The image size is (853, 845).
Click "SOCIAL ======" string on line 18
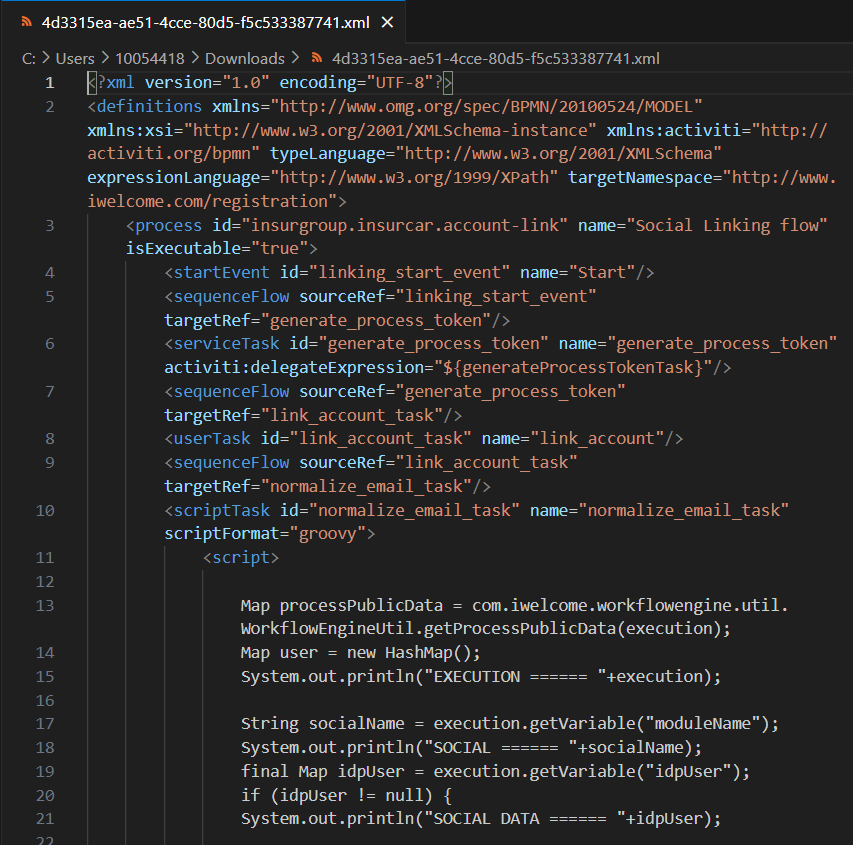tap(500, 748)
